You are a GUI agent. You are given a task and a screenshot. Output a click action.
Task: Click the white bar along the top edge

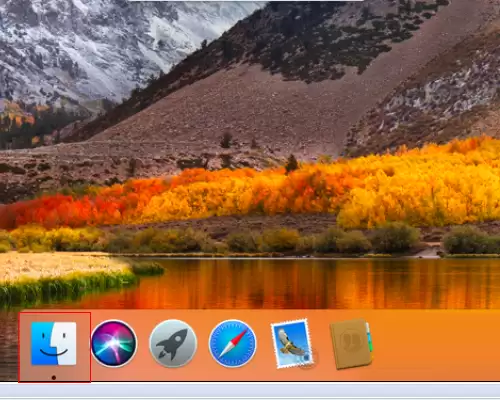tap(246, 1)
